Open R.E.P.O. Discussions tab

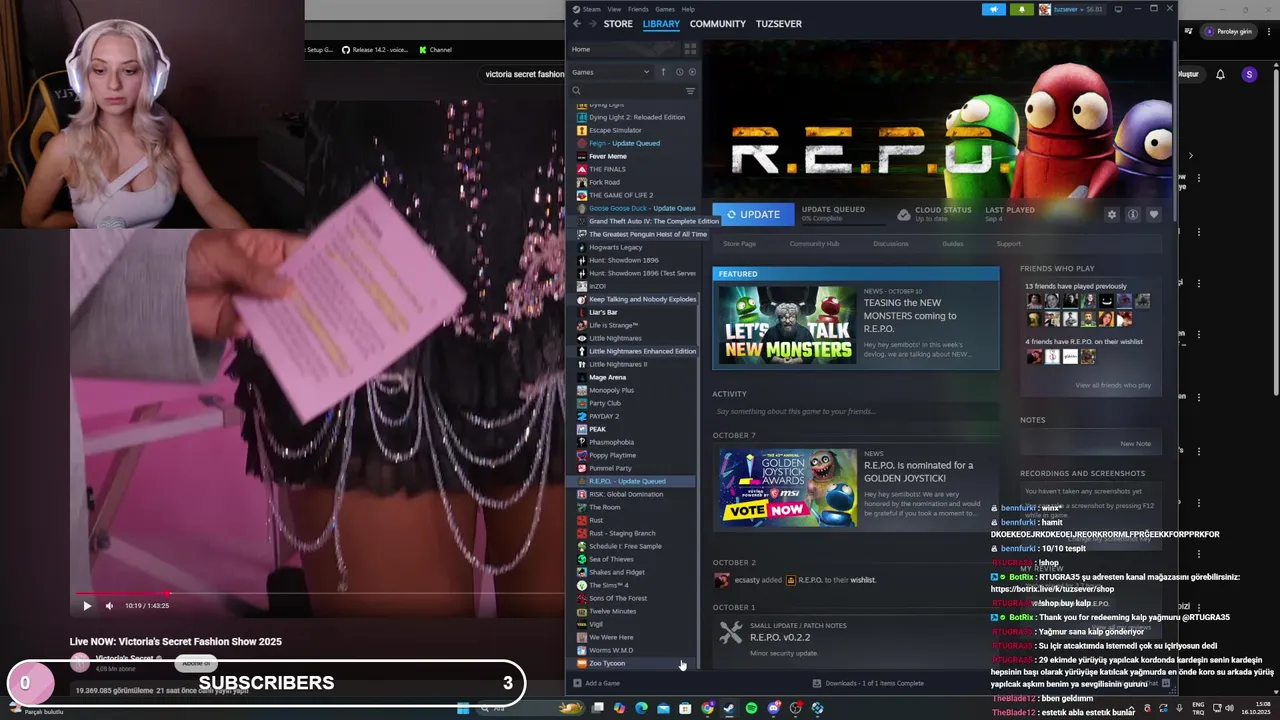[x=891, y=244]
